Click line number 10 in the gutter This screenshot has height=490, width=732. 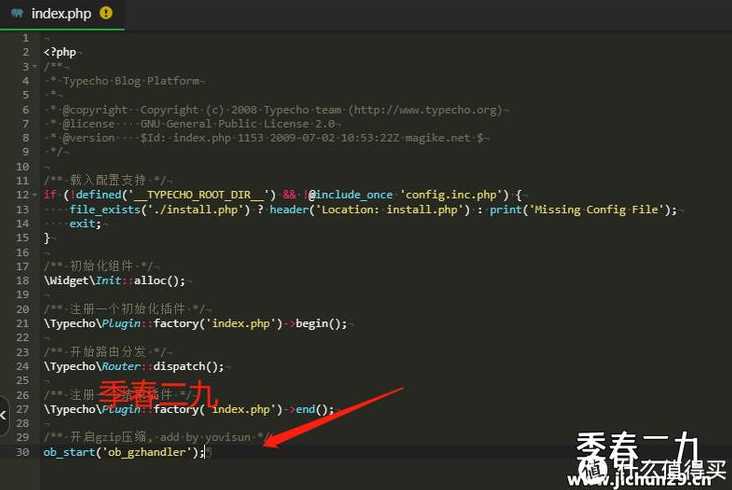coord(23,167)
